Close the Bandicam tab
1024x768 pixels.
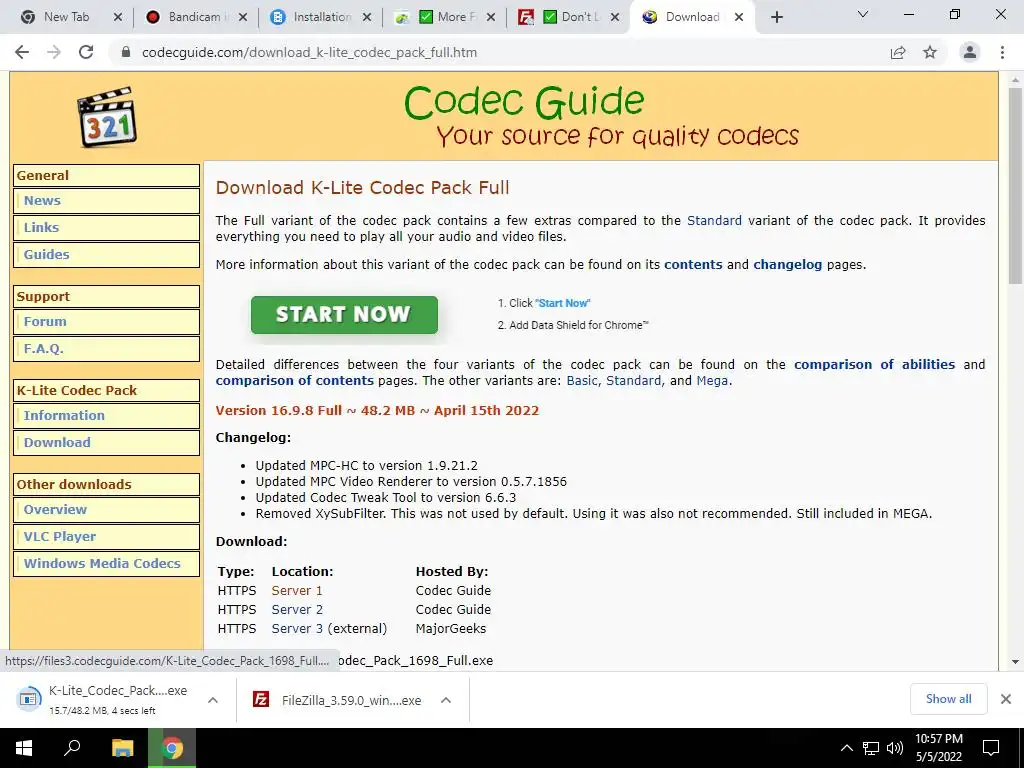[243, 17]
